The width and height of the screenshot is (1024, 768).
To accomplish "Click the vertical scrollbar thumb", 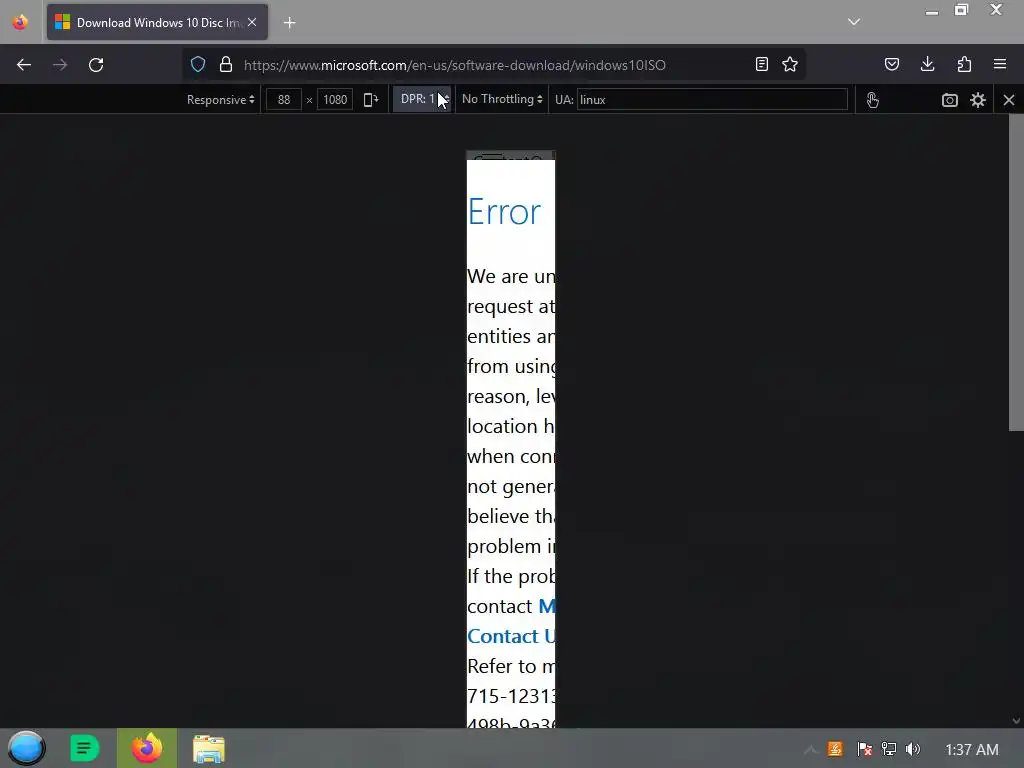I will (1016, 272).
